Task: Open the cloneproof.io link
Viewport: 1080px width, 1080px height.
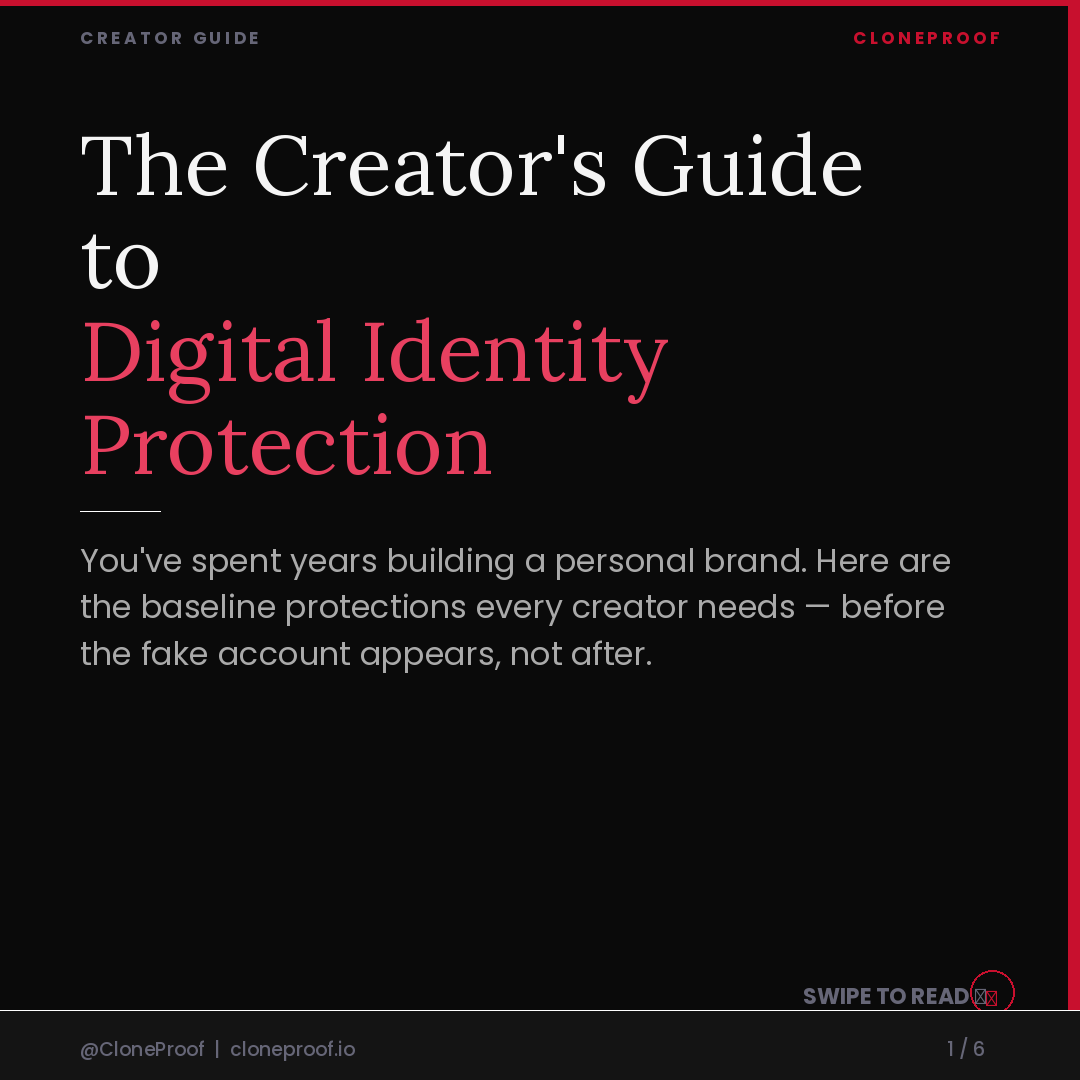Action: (293, 1049)
